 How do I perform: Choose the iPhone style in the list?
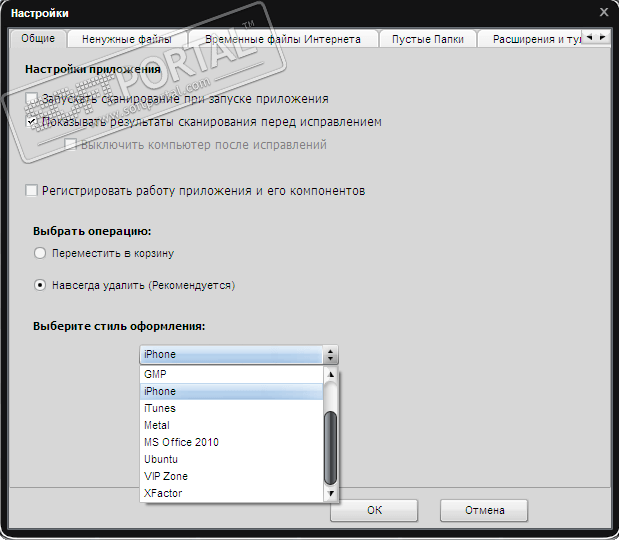coord(232,391)
